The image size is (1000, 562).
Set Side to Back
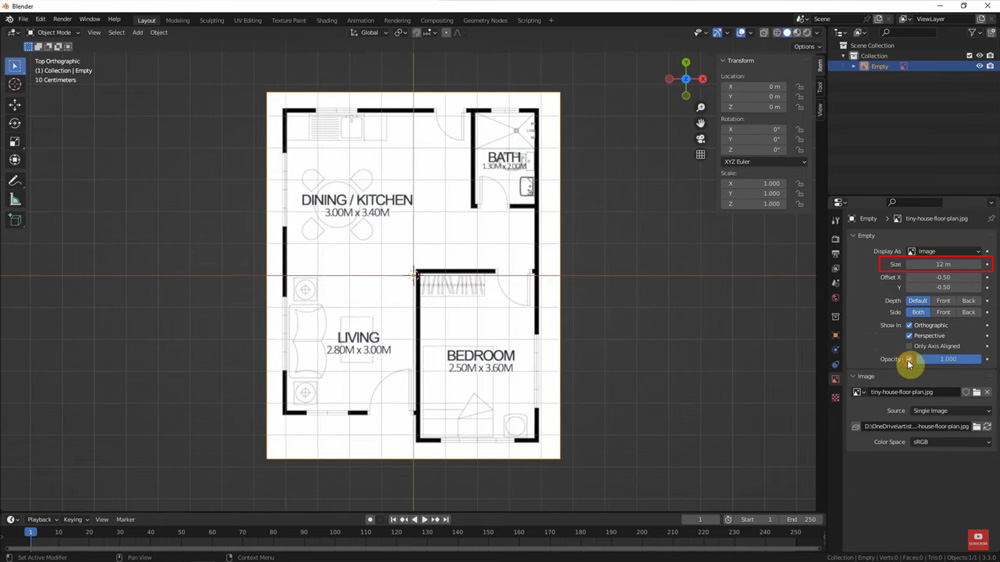pos(968,312)
